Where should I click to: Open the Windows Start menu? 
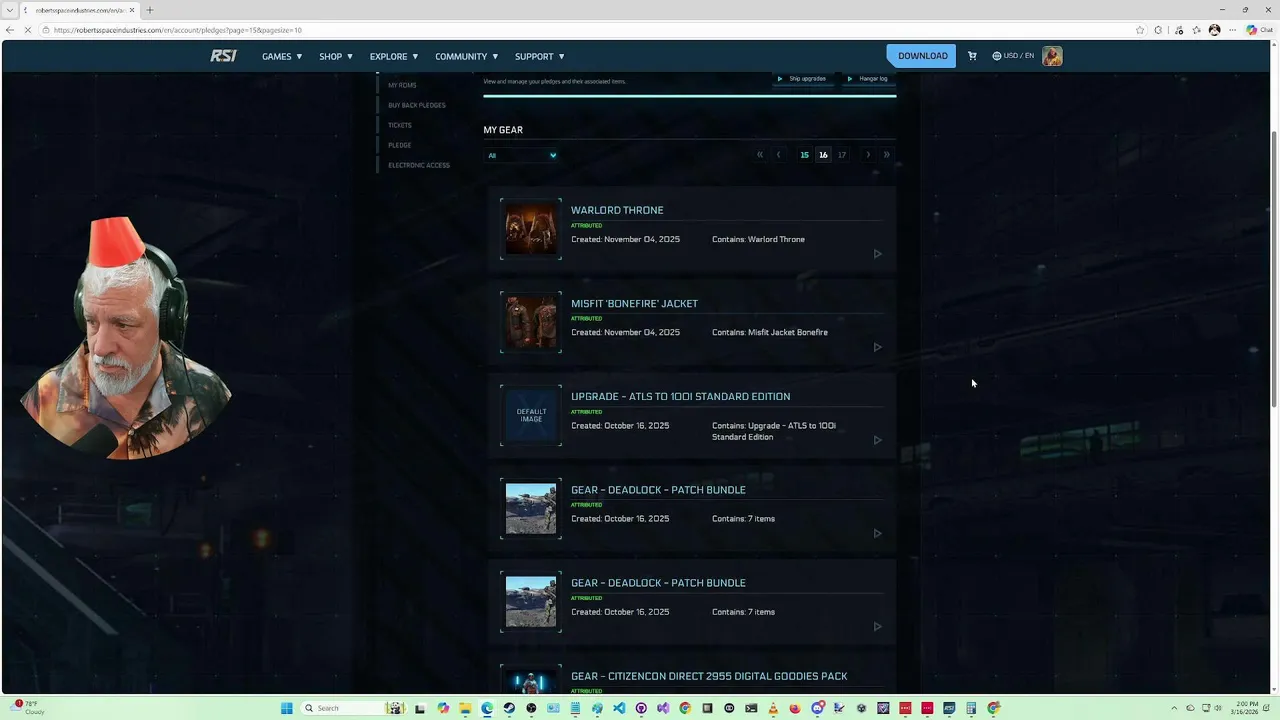[287, 708]
